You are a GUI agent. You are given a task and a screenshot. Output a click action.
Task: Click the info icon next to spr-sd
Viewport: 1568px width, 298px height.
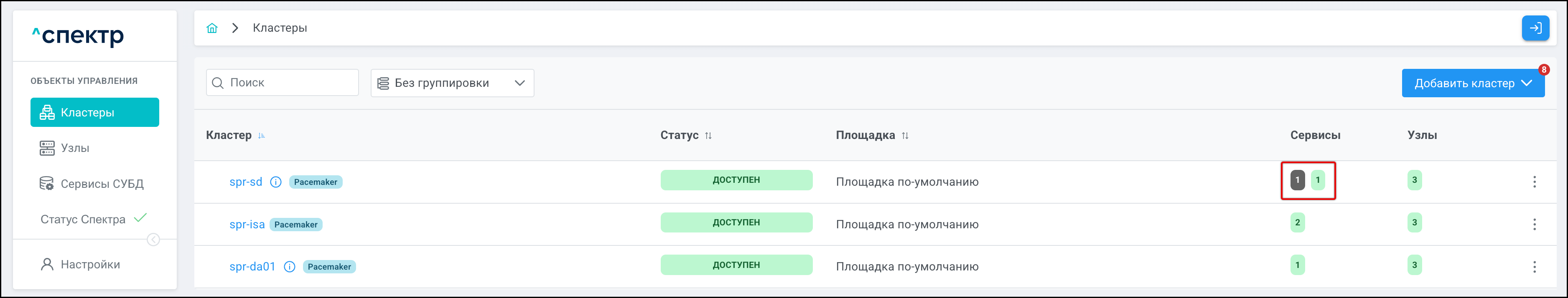click(x=276, y=182)
